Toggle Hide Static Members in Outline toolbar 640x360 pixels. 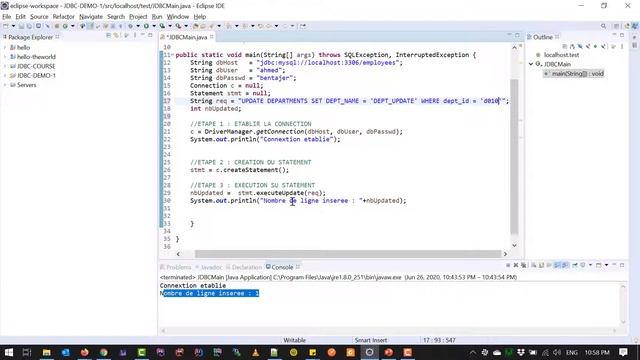click(588, 47)
